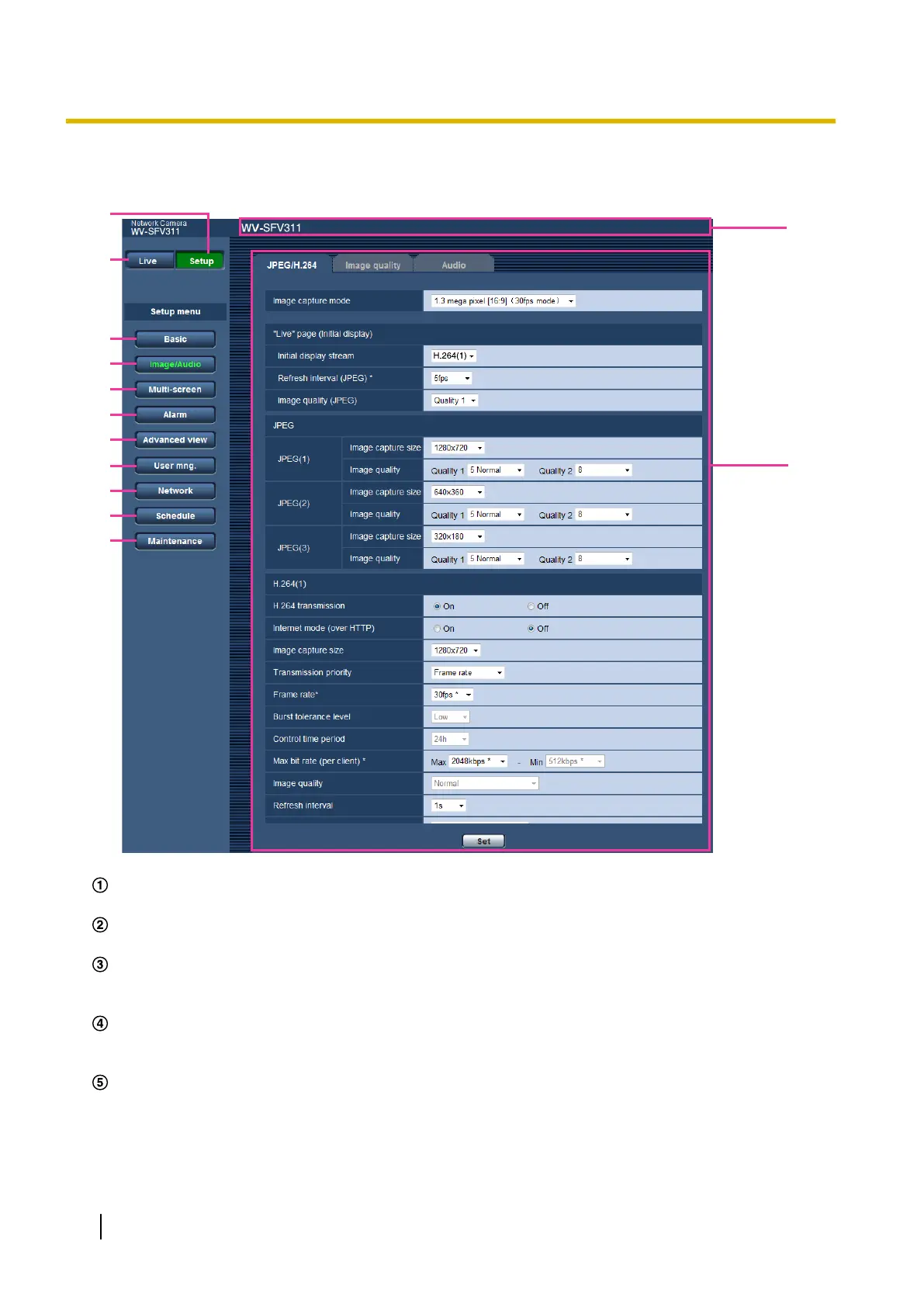Click the Setup menu heading
This screenshot has width=924, height=1307.
click(x=175, y=311)
